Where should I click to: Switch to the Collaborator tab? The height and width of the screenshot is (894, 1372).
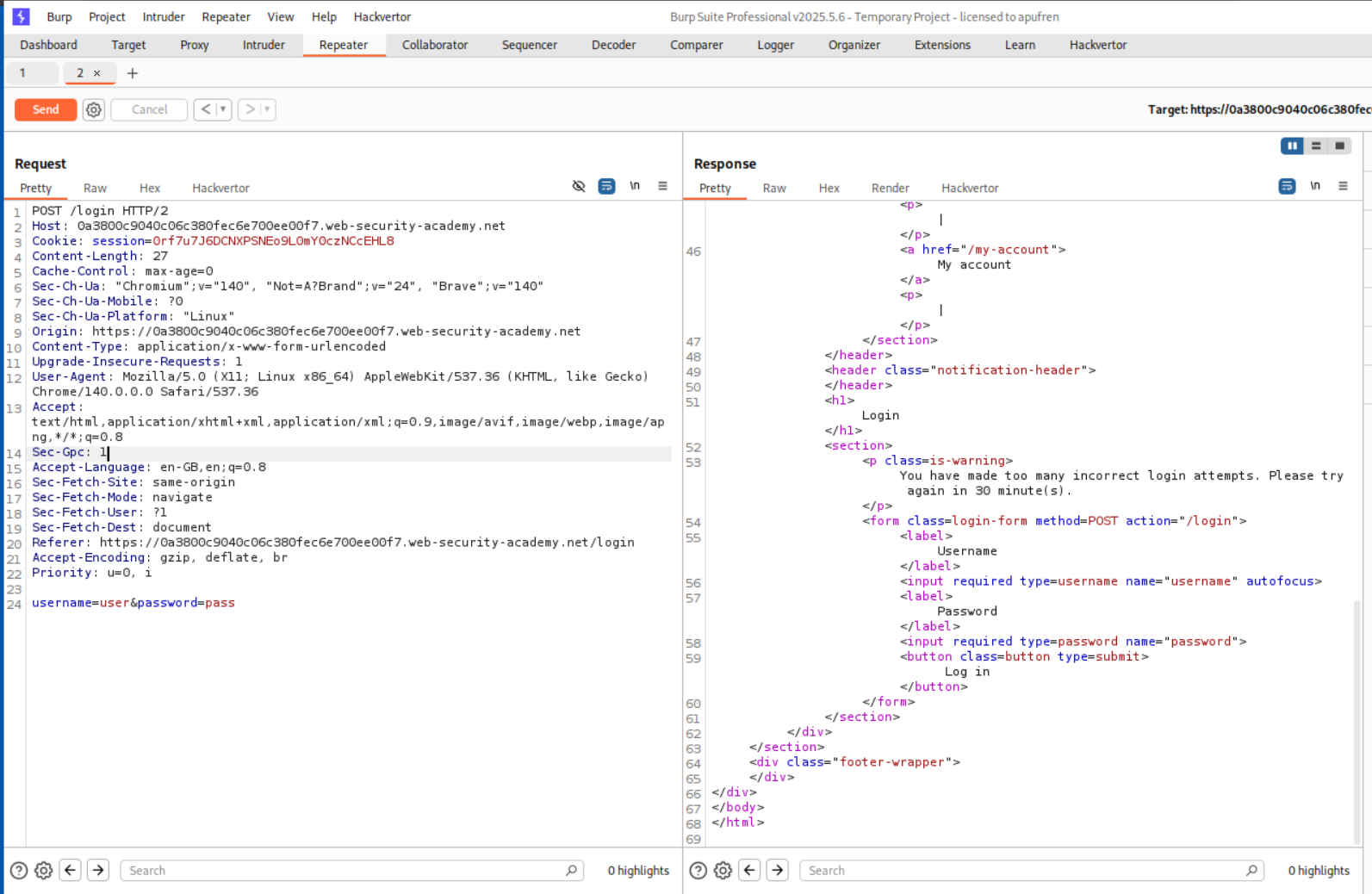point(435,45)
